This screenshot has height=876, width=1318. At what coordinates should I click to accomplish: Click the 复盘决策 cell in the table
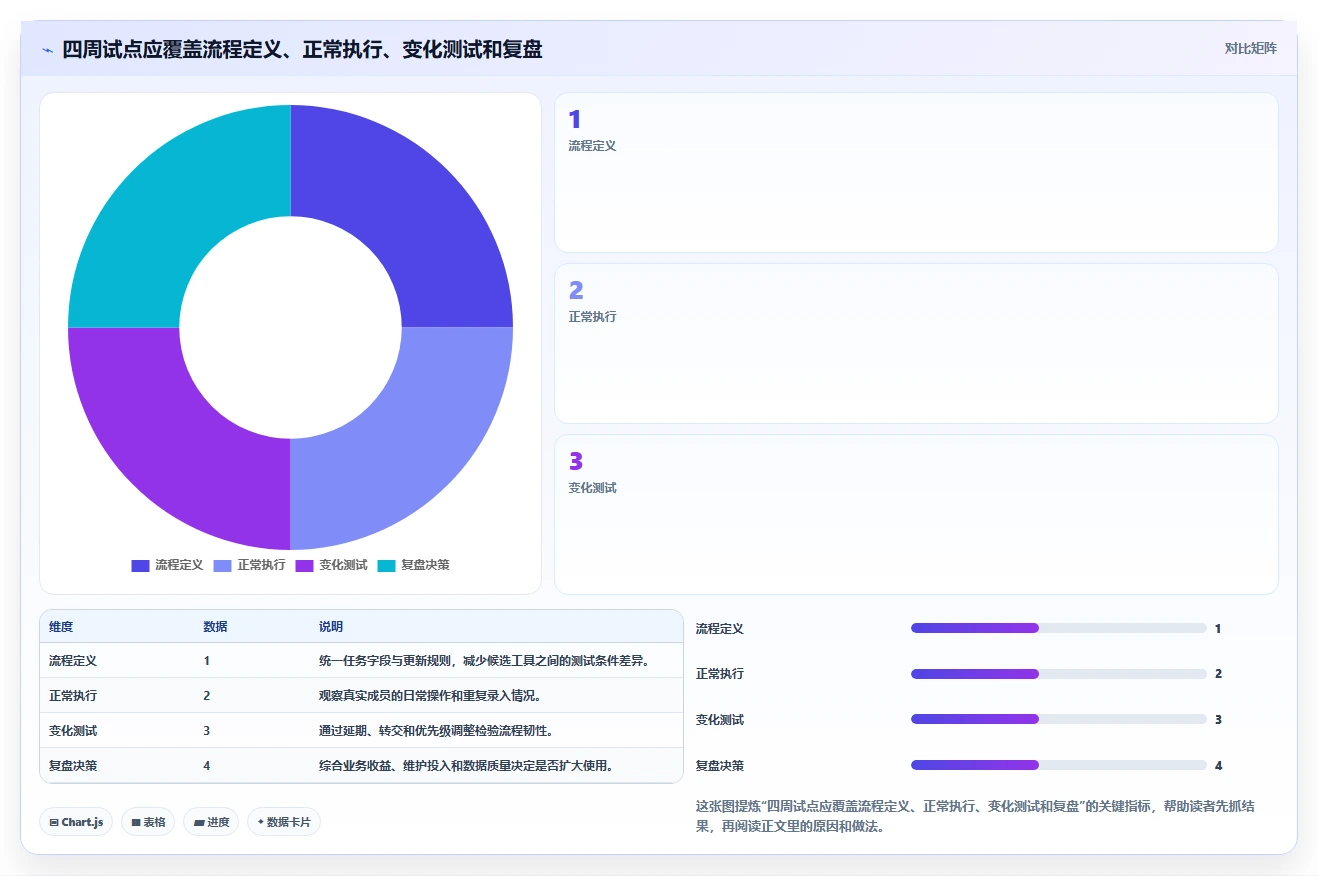73,766
